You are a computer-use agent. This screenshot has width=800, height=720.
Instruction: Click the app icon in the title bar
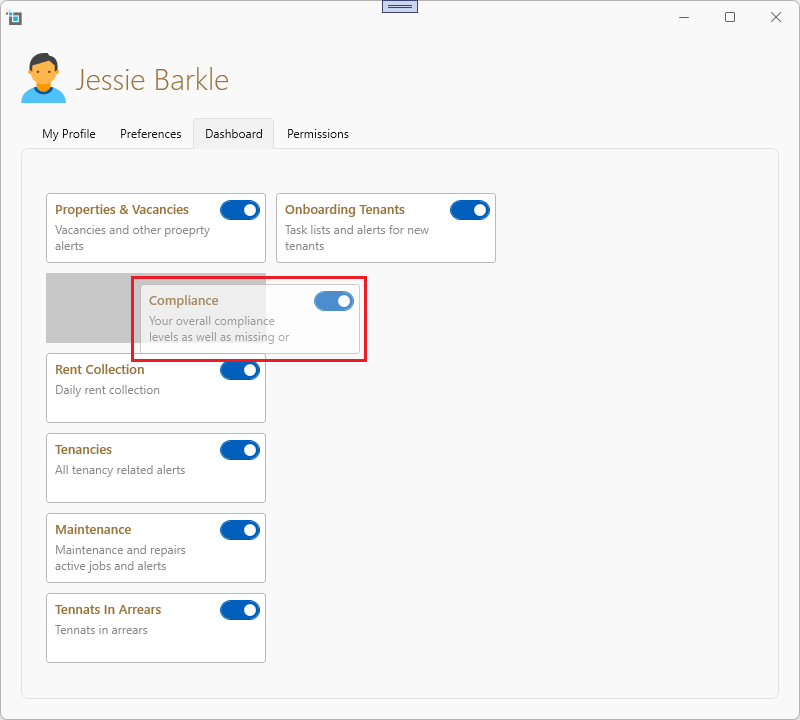14,18
